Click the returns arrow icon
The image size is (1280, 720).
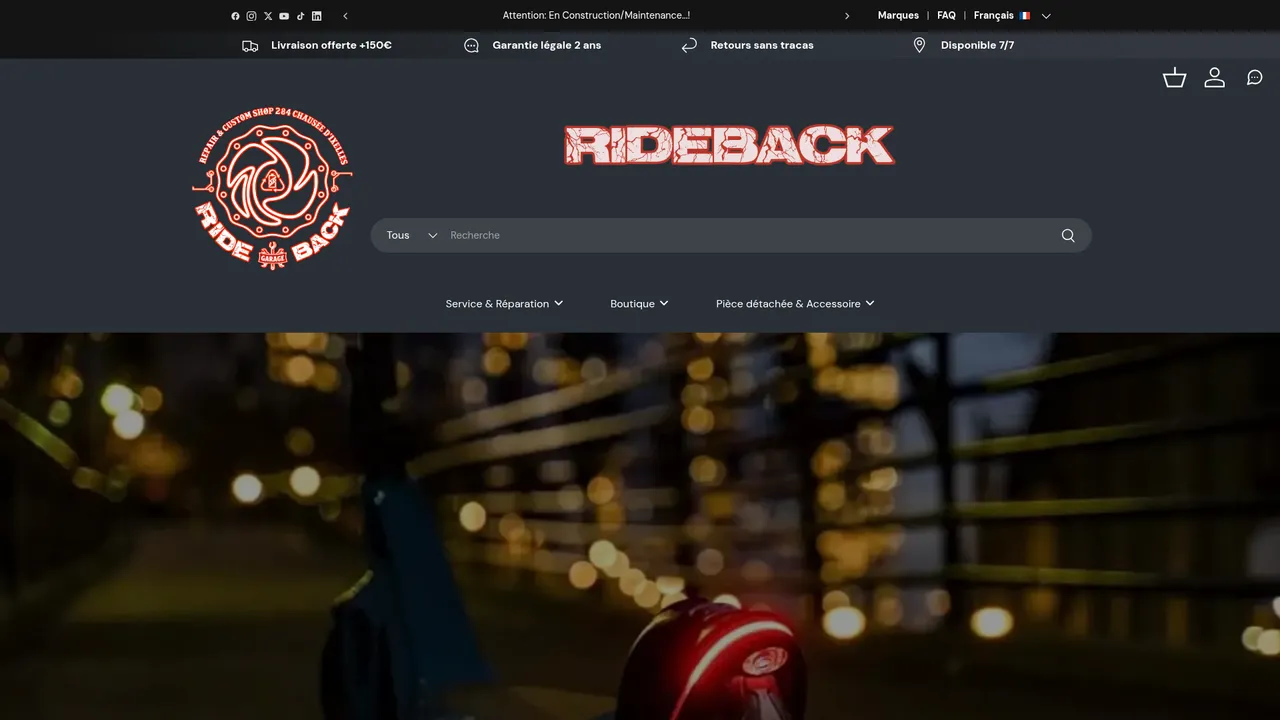pos(689,46)
